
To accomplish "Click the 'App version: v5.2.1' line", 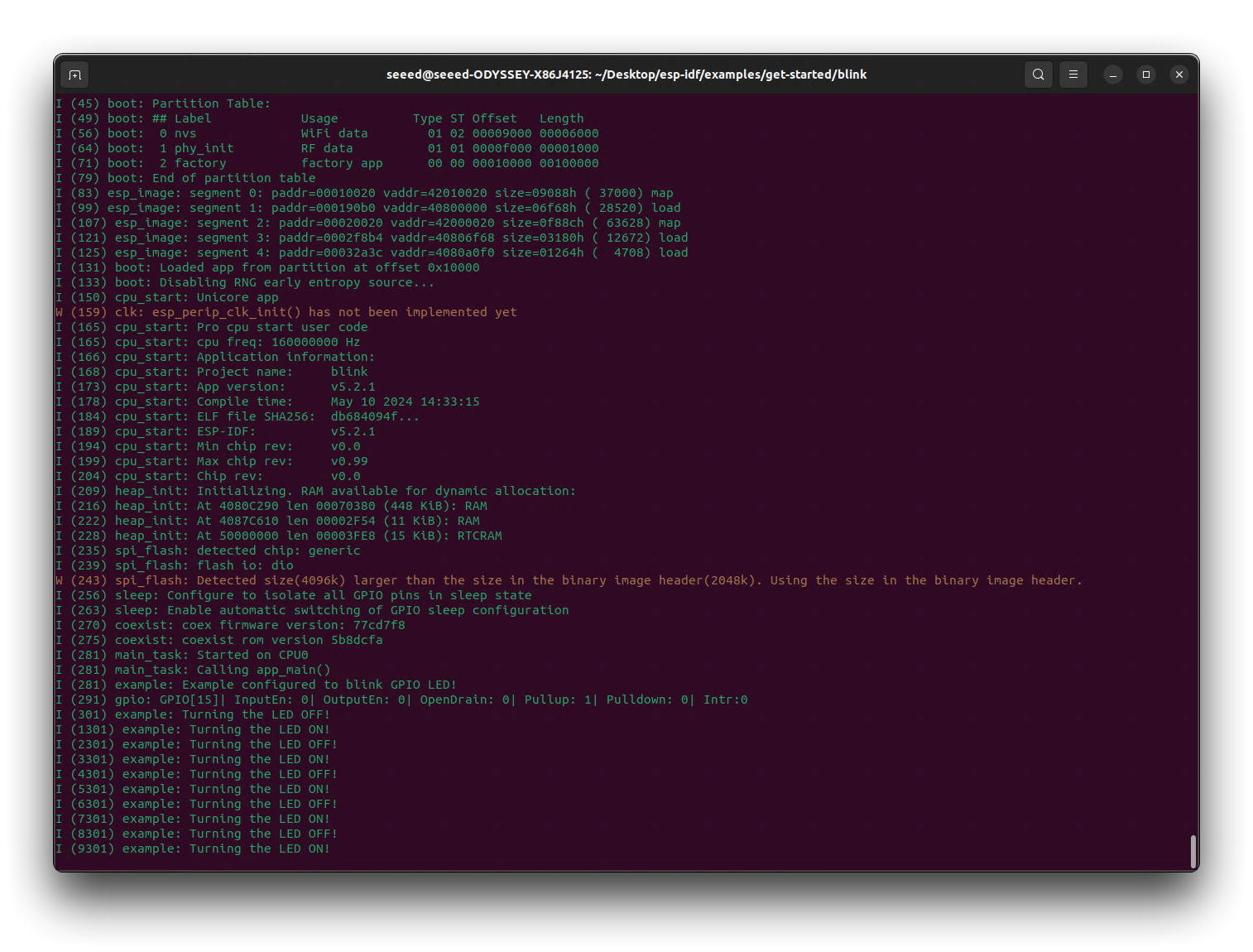I will [215, 387].
